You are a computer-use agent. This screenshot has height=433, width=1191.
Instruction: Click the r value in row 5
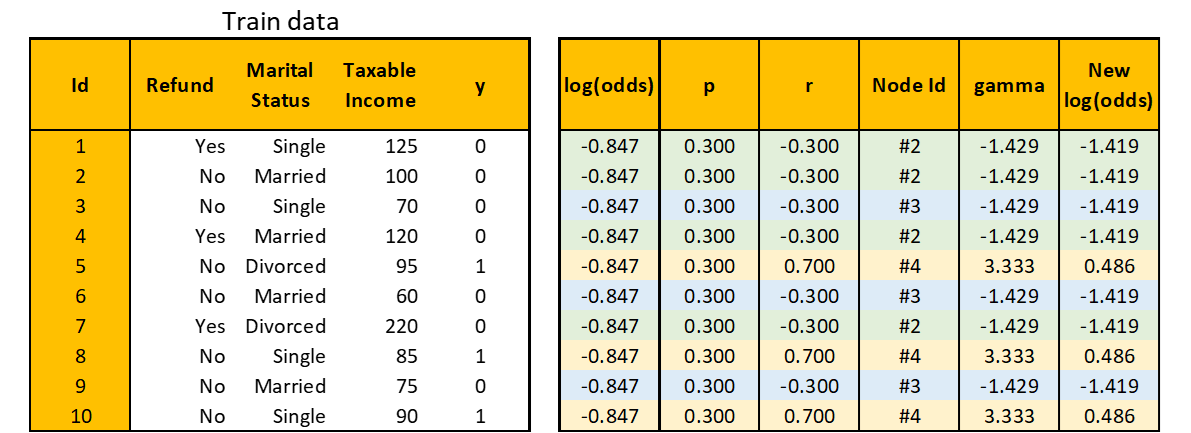pos(808,266)
